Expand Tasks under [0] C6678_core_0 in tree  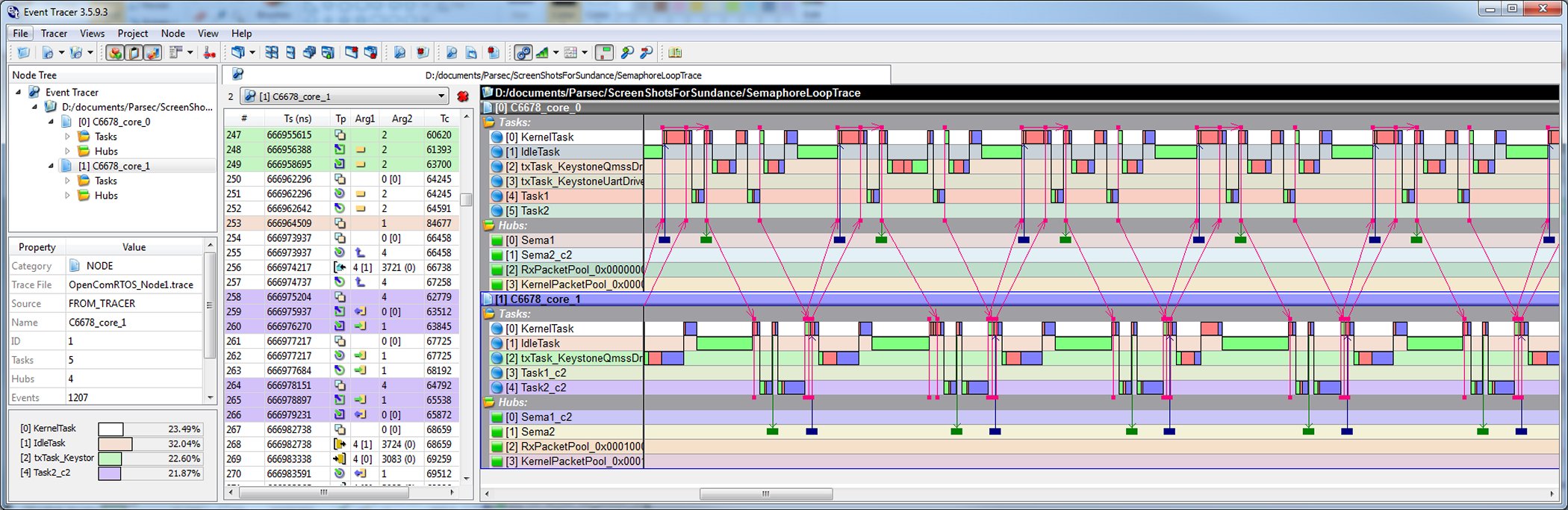[67, 137]
